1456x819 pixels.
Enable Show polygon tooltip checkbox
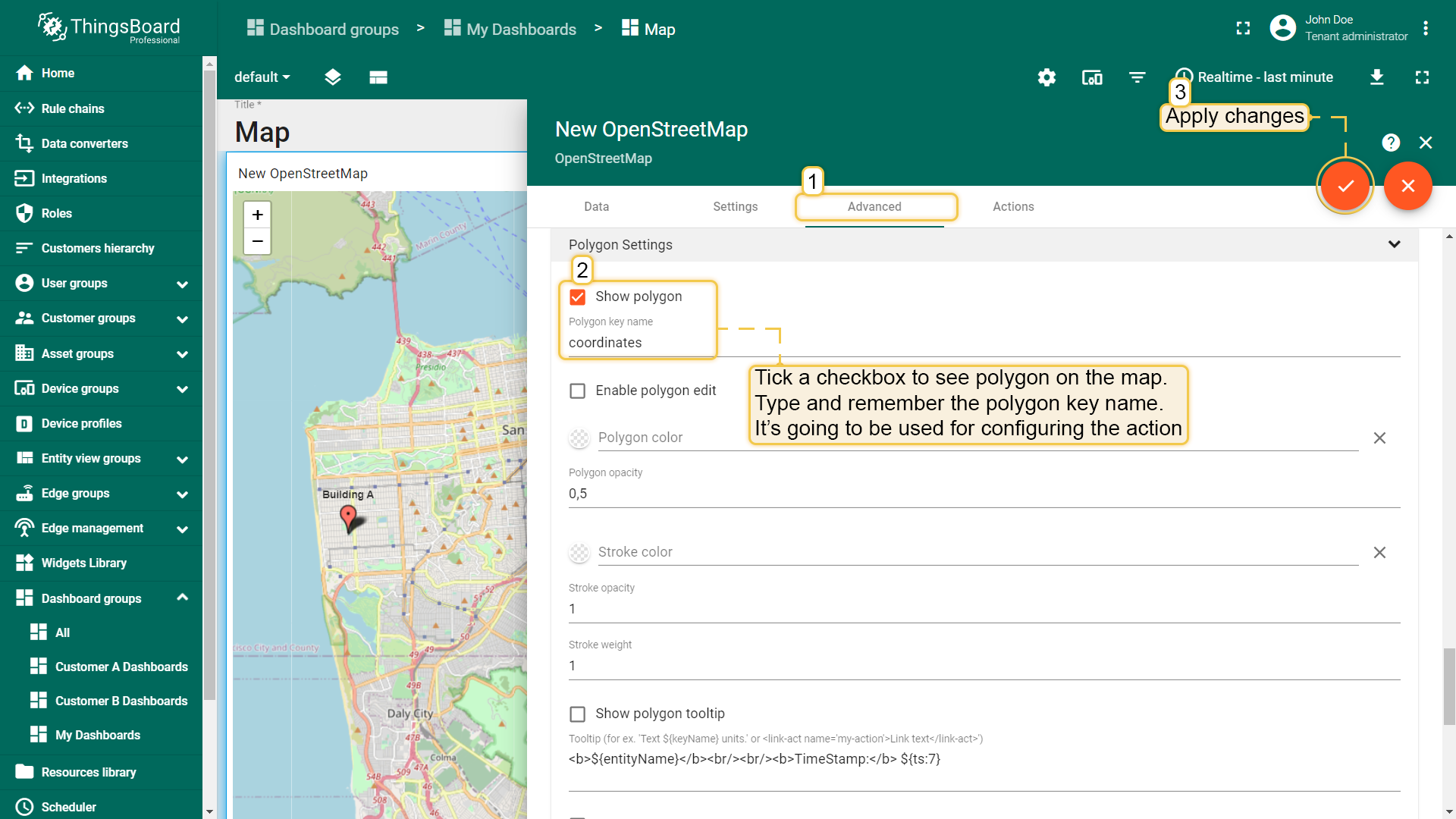click(x=578, y=714)
